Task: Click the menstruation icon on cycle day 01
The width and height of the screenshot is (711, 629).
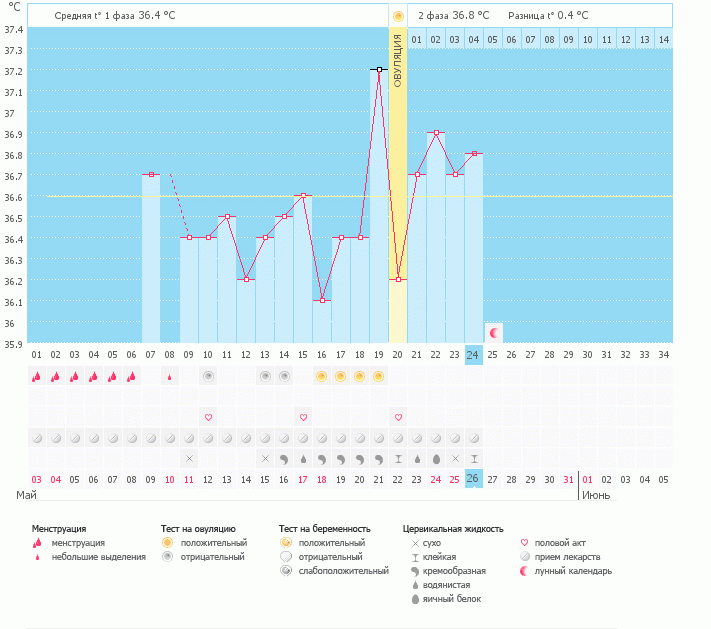Action: tap(37, 377)
